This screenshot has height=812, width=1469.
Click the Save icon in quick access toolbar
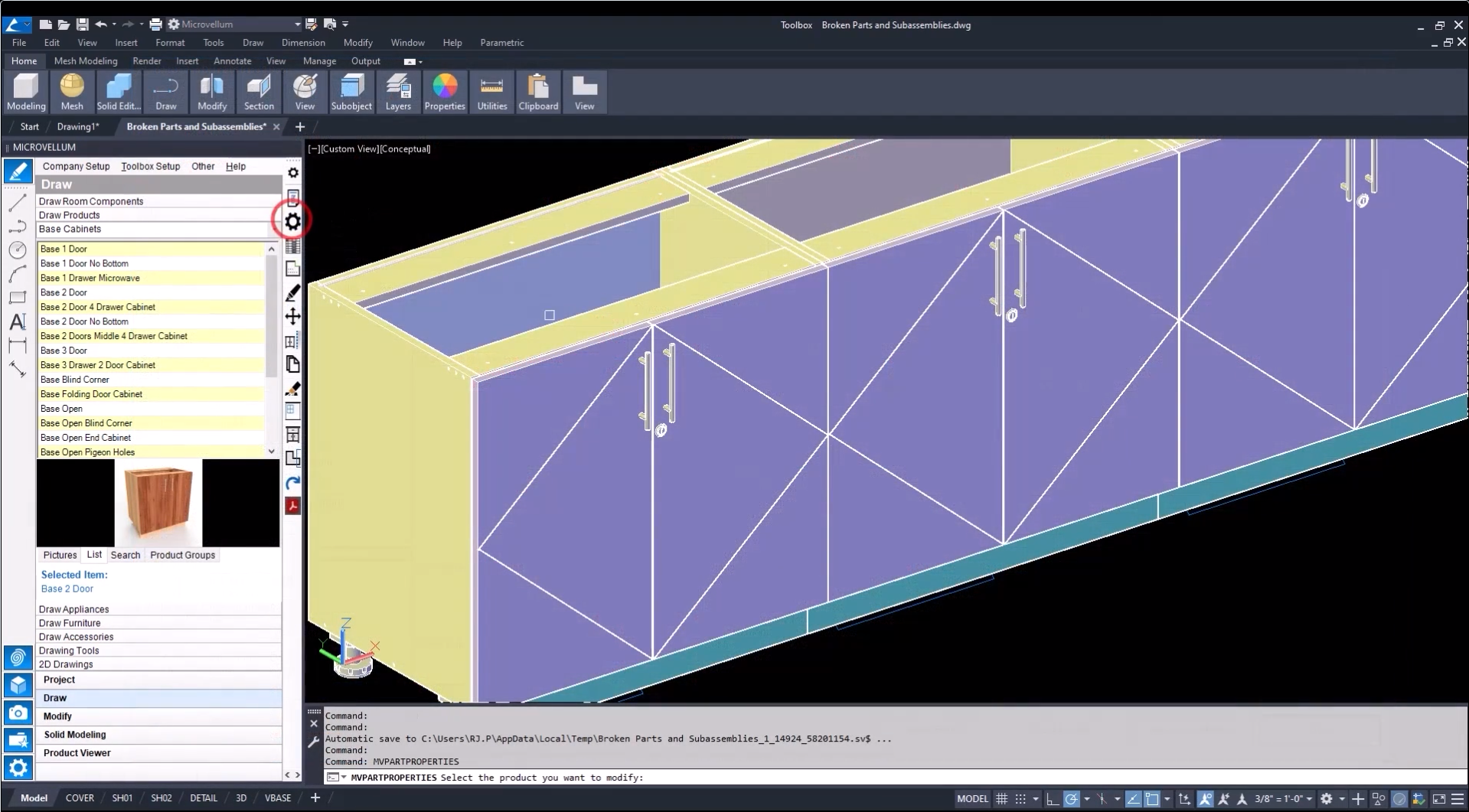tap(82, 24)
